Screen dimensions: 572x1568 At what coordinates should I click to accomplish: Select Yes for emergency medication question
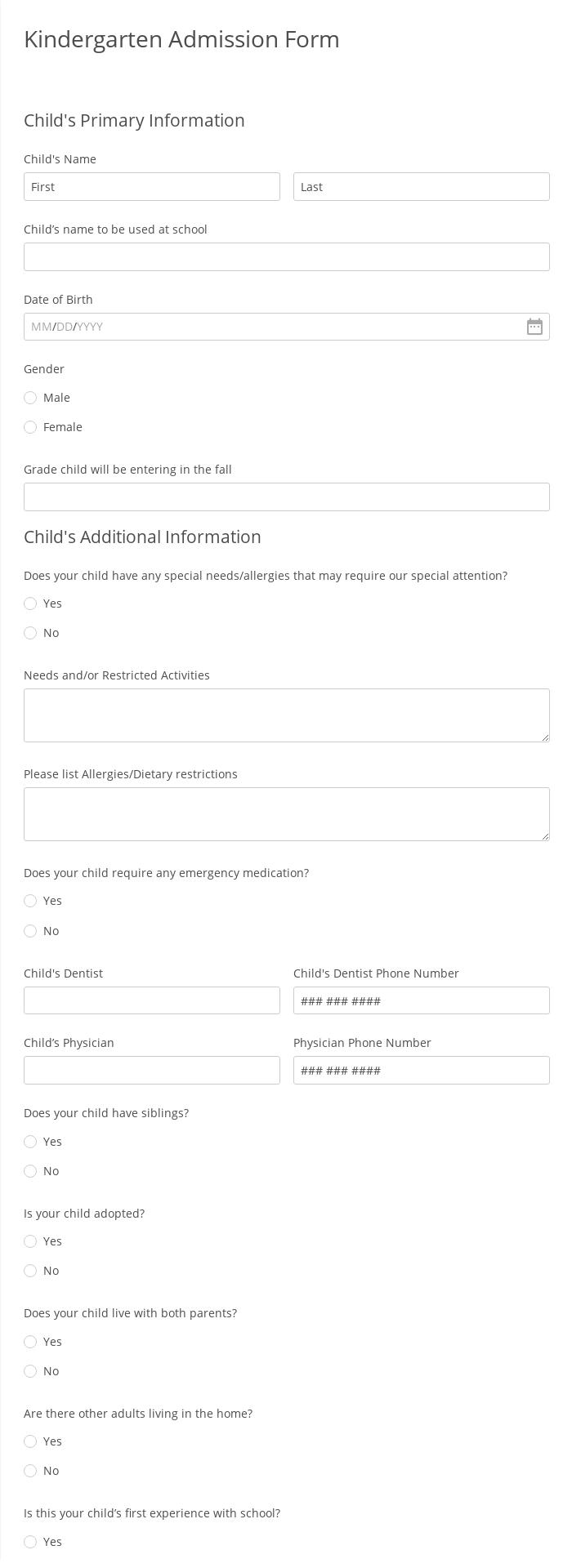[x=30, y=901]
